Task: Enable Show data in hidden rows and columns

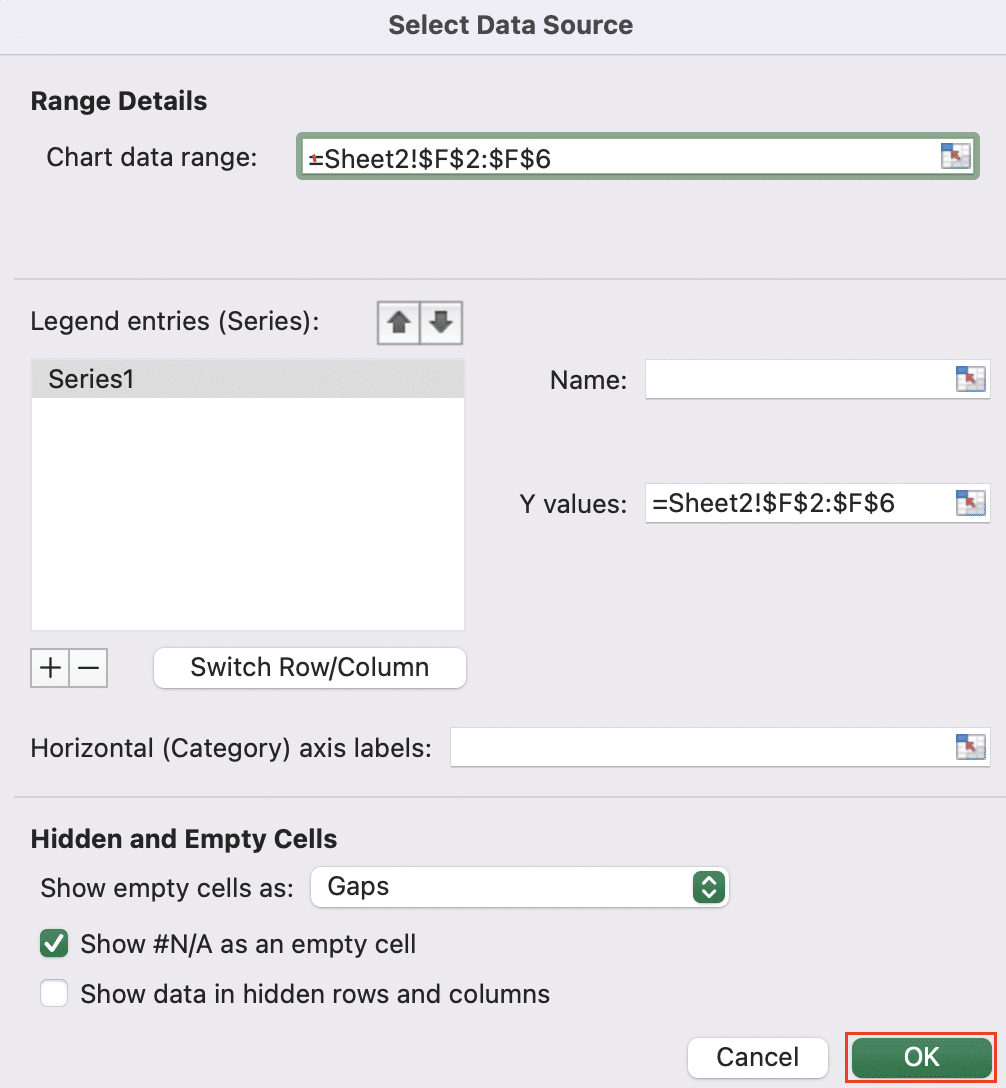Action: tap(53, 993)
